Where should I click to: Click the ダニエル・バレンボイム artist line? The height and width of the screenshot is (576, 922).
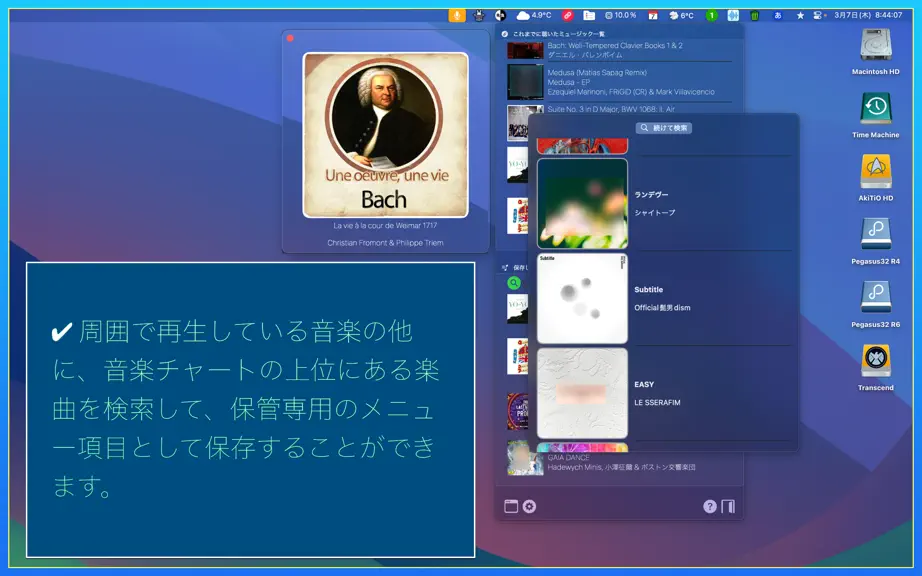click(584, 55)
